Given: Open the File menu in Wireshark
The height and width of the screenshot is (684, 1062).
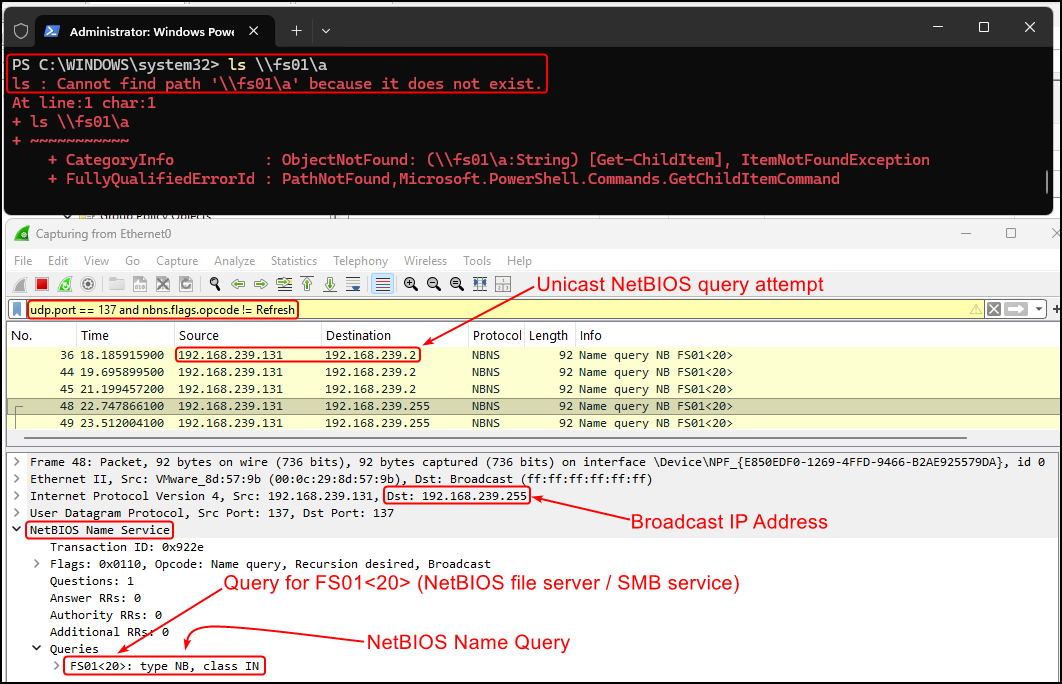Looking at the screenshot, I should pos(23,261).
